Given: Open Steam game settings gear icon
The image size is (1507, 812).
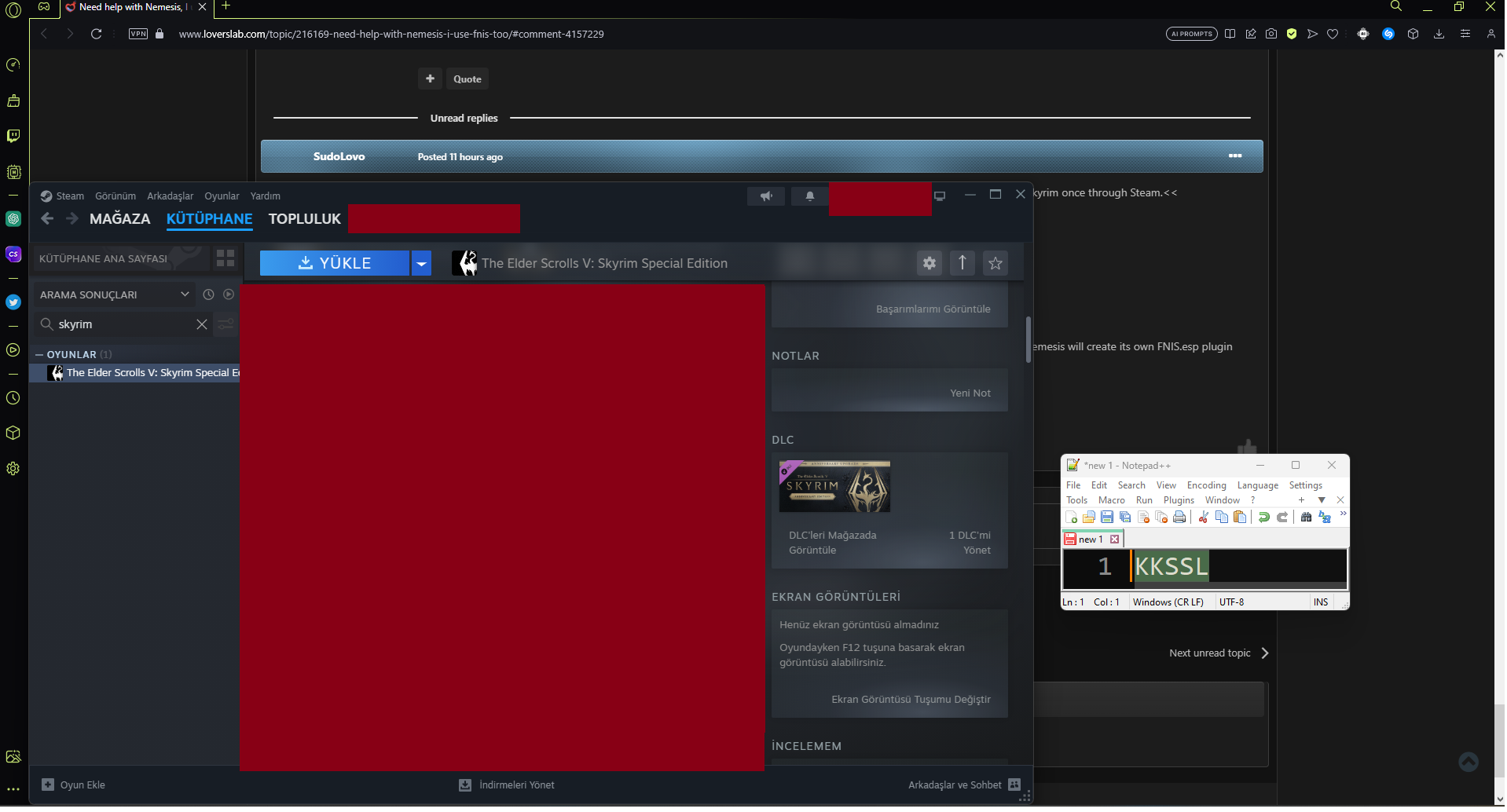Looking at the screenshot, I should point(929,264).
